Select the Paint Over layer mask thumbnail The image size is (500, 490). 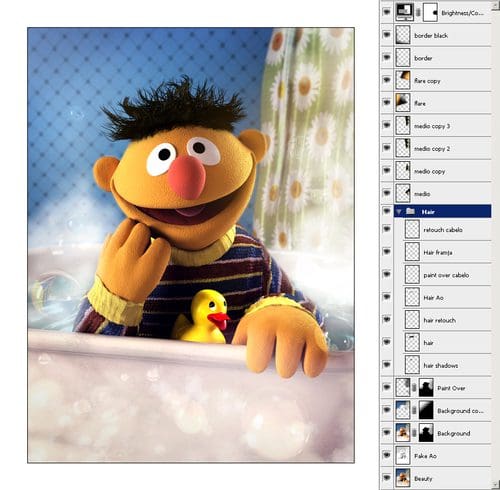click(426, 387)
